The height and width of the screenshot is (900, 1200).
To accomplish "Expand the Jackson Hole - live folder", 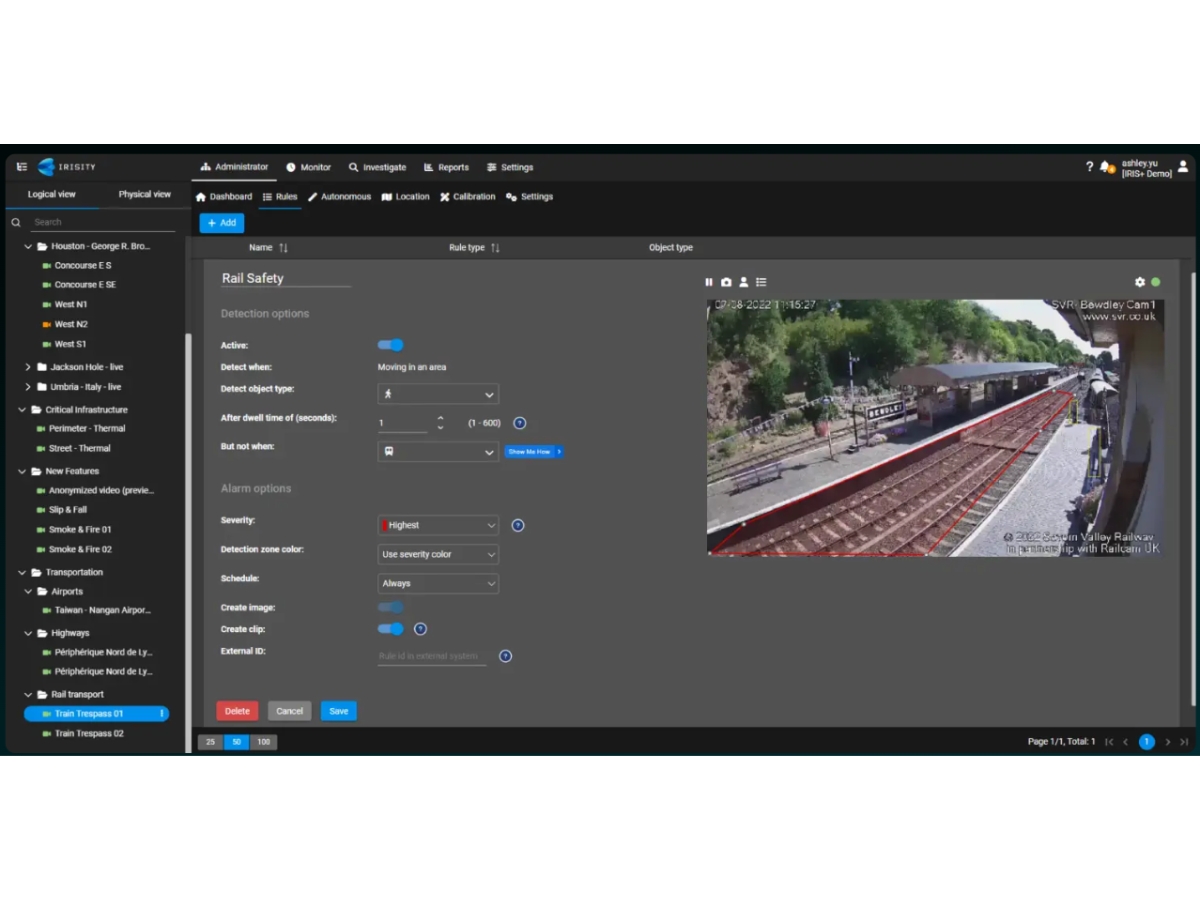I will (x=28, y=367).
